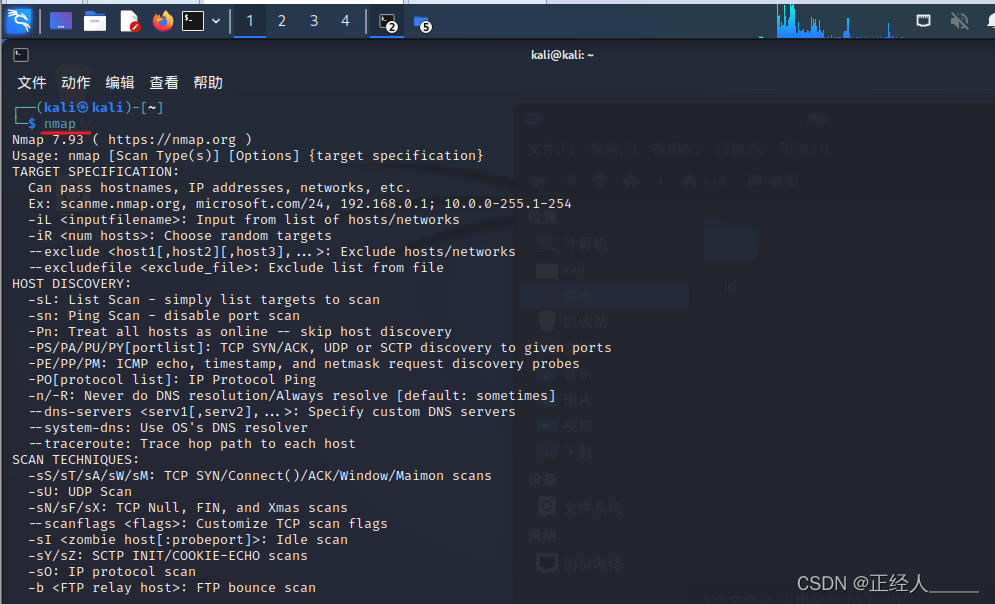Switch to workspace 3
Viewport: 995px width, 604px height.
[x=313, y=21]
